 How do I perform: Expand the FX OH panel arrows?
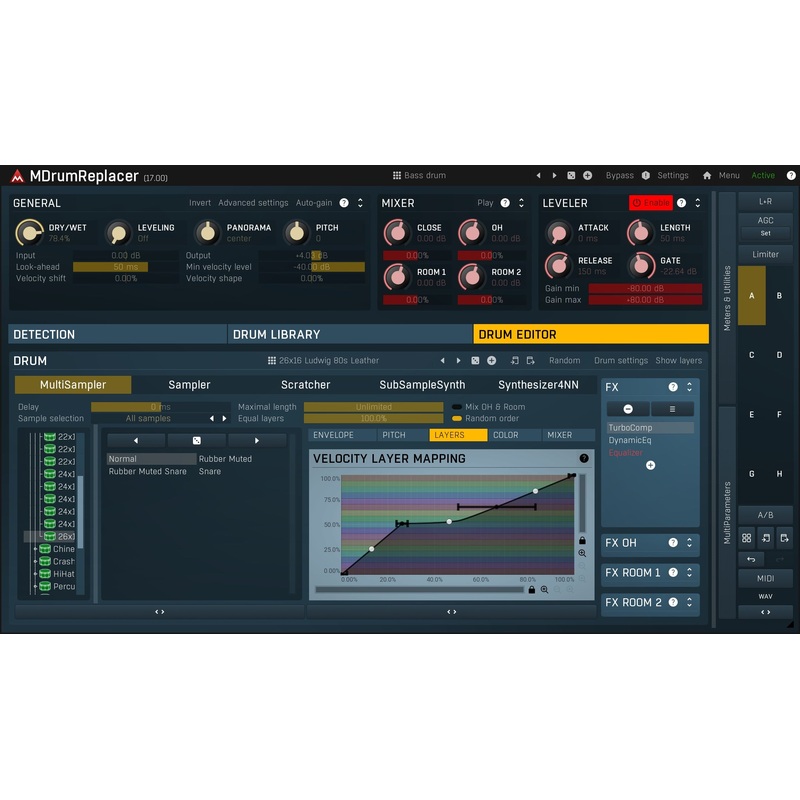pyautogui.click(x=689, y=543)
